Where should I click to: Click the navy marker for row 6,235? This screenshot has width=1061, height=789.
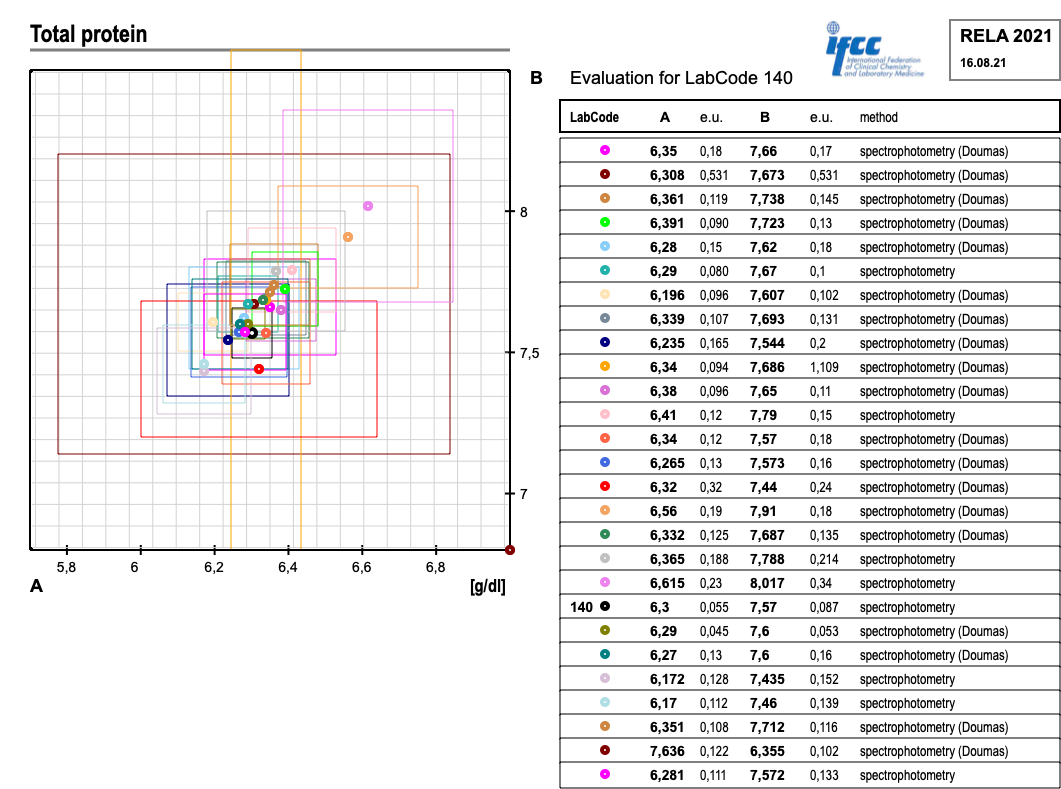point(605,343)
